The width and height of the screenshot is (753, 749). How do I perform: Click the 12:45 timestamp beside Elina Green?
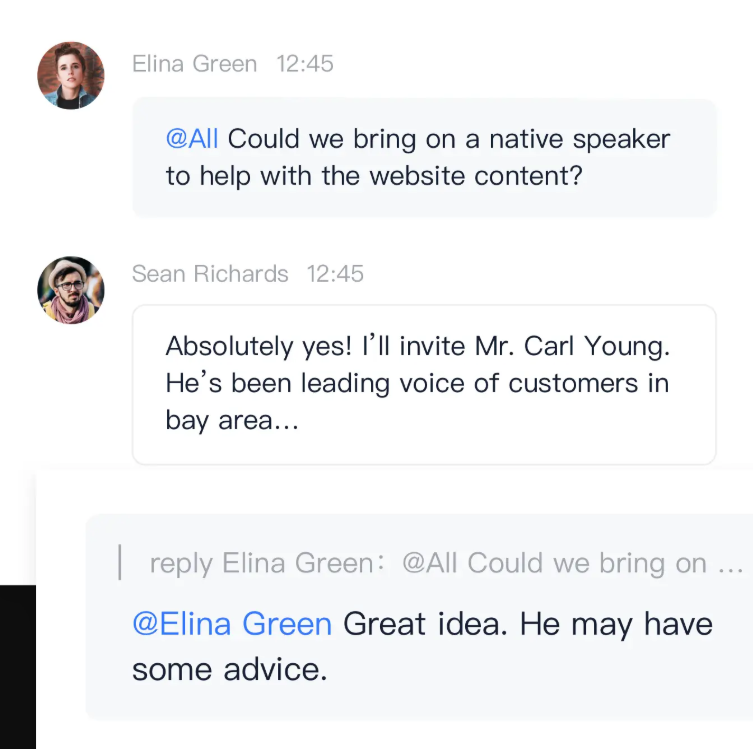click(305, 64)
